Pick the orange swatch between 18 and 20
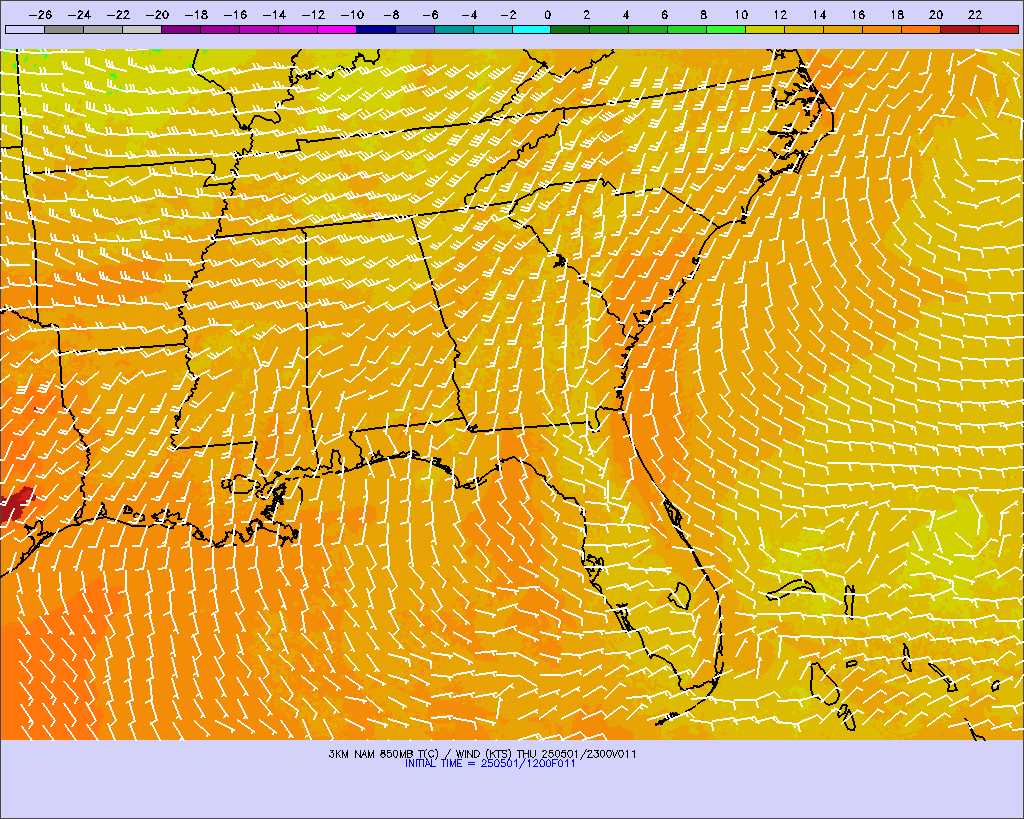The height and width of the screenshot is (819, 1024). (x=921, y=29)
